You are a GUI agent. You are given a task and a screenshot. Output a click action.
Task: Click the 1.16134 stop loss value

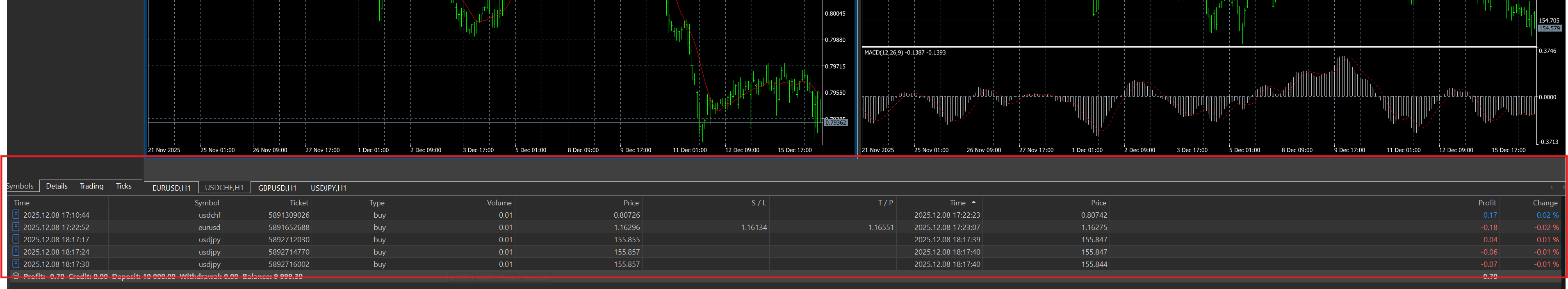pyautogui.click(x=754, y=228)
